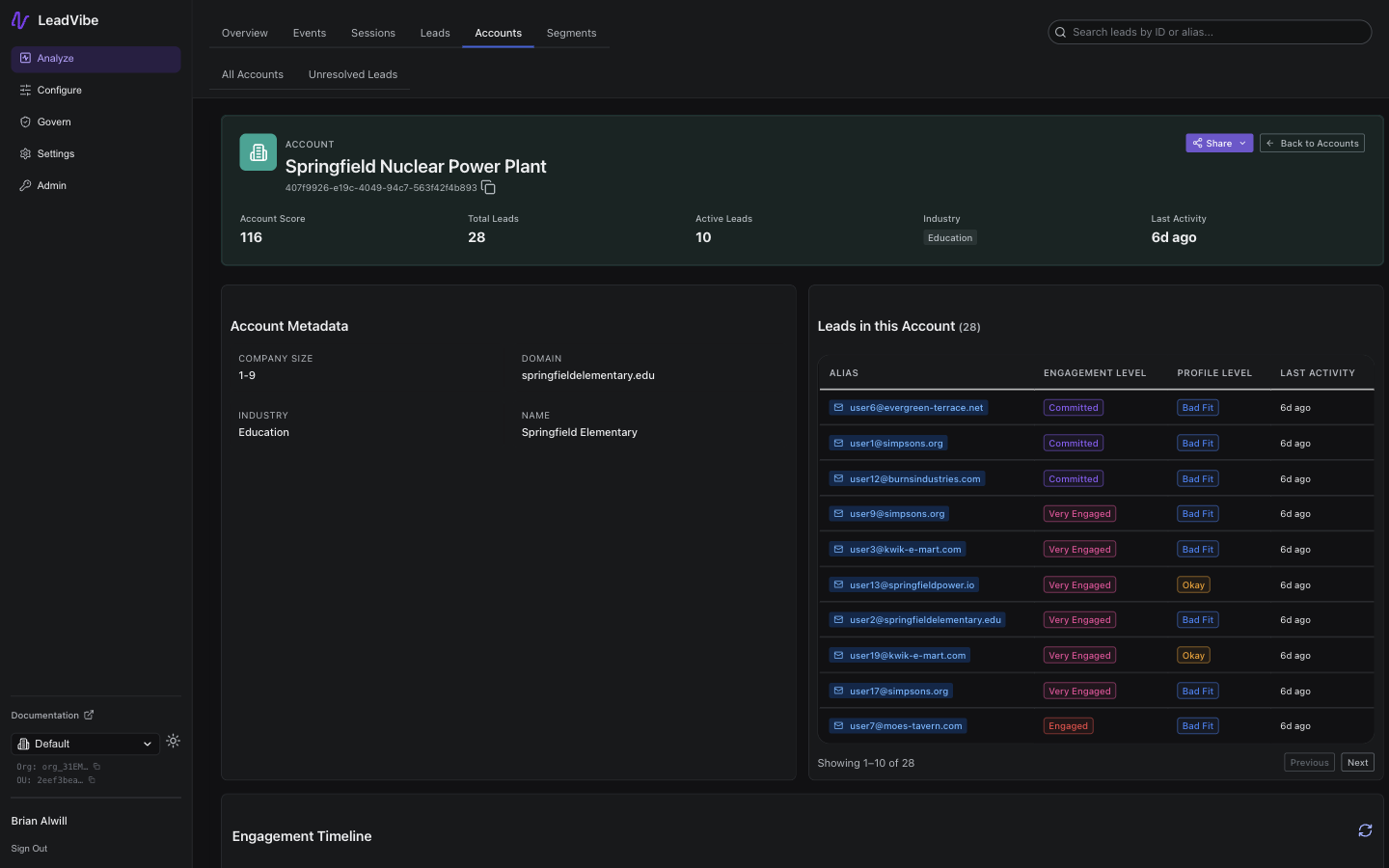The height and width of the screenshot is (868, 1389).
Task: Refresh the Engagement Timeline panel
Action: pos(1365,830)
